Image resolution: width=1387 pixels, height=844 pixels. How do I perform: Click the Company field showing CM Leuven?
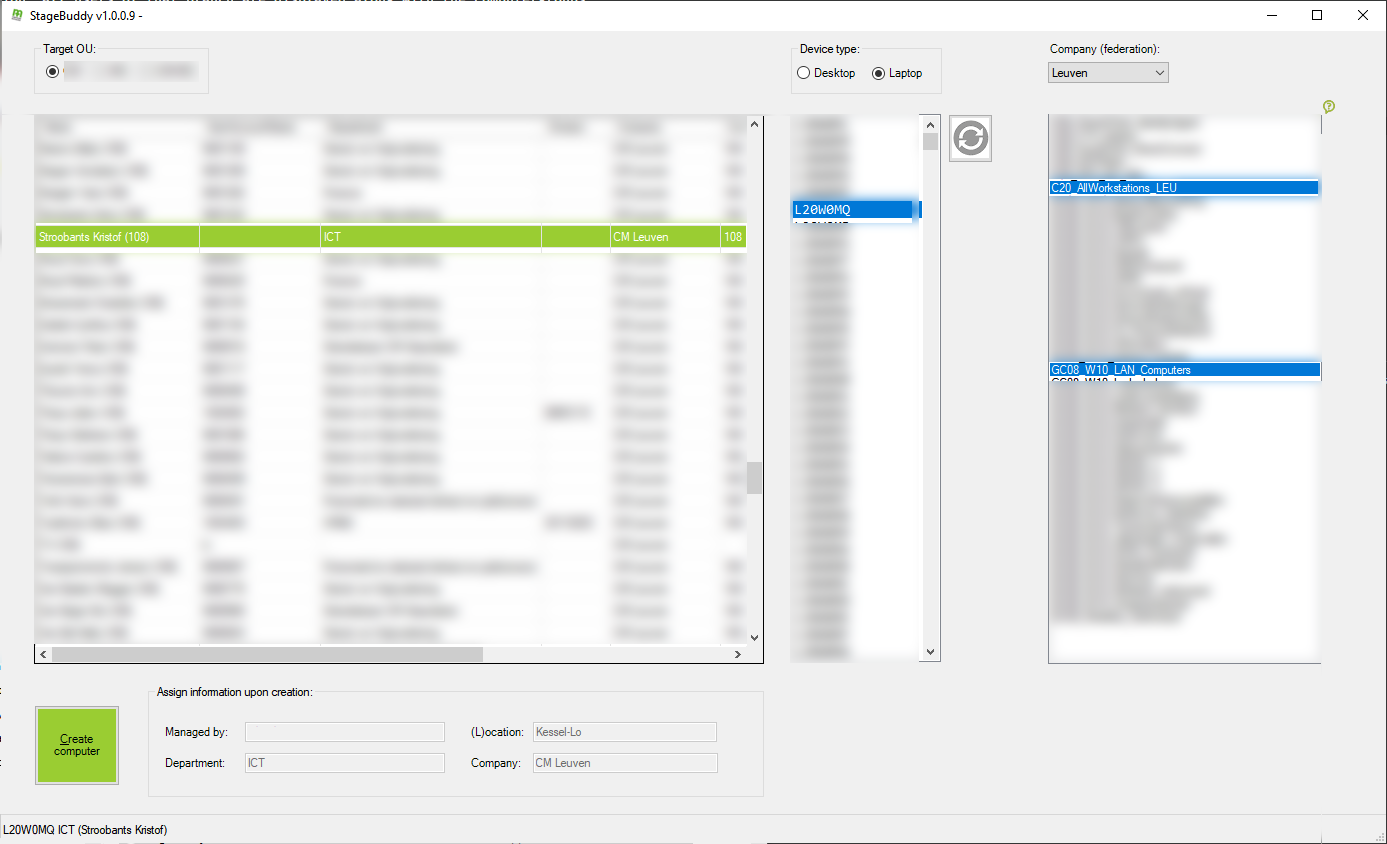pyautogui.click(x=625, y=763)
